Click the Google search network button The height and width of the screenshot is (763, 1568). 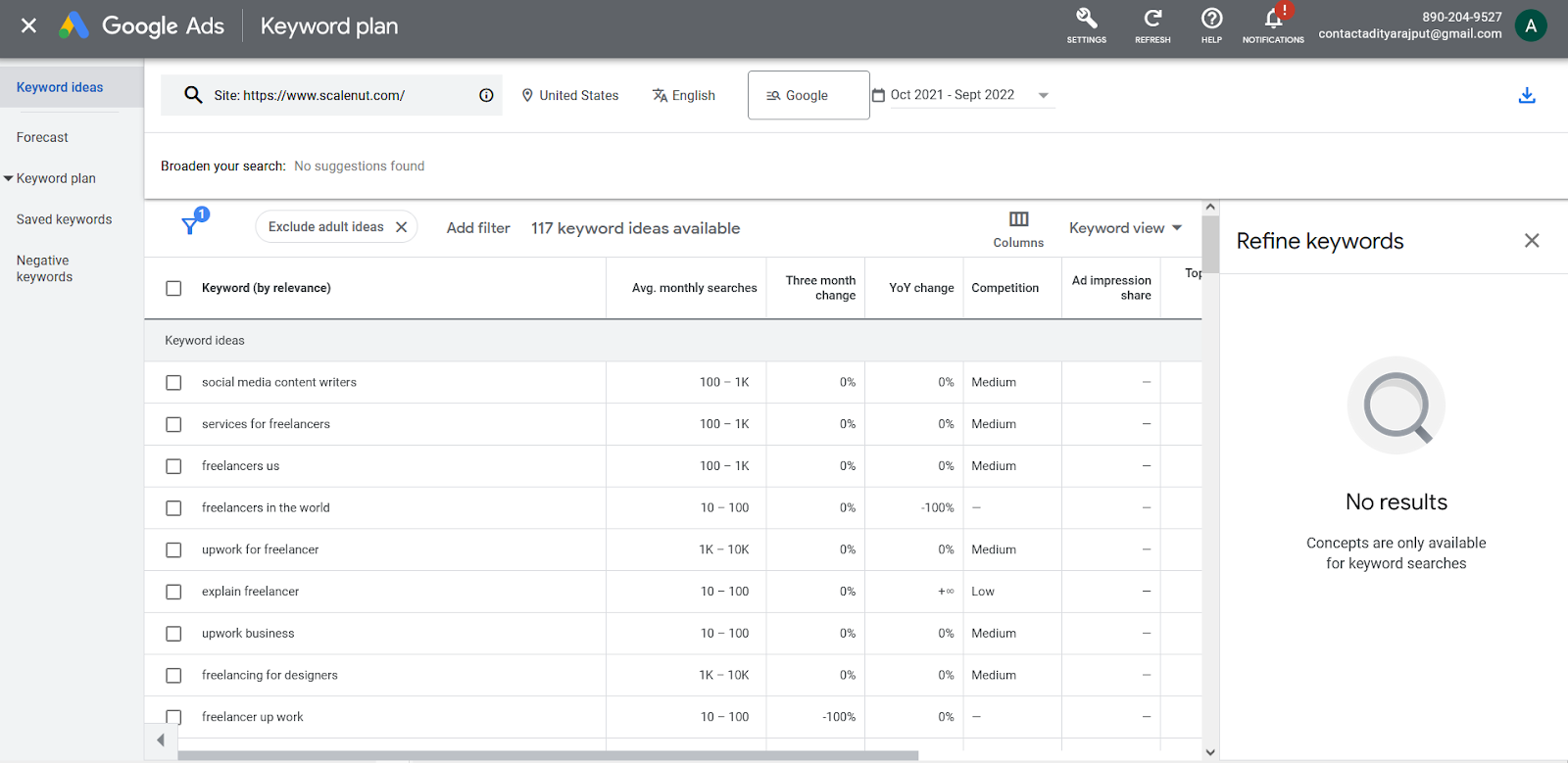pyautogui.click(x=808, y=95)
